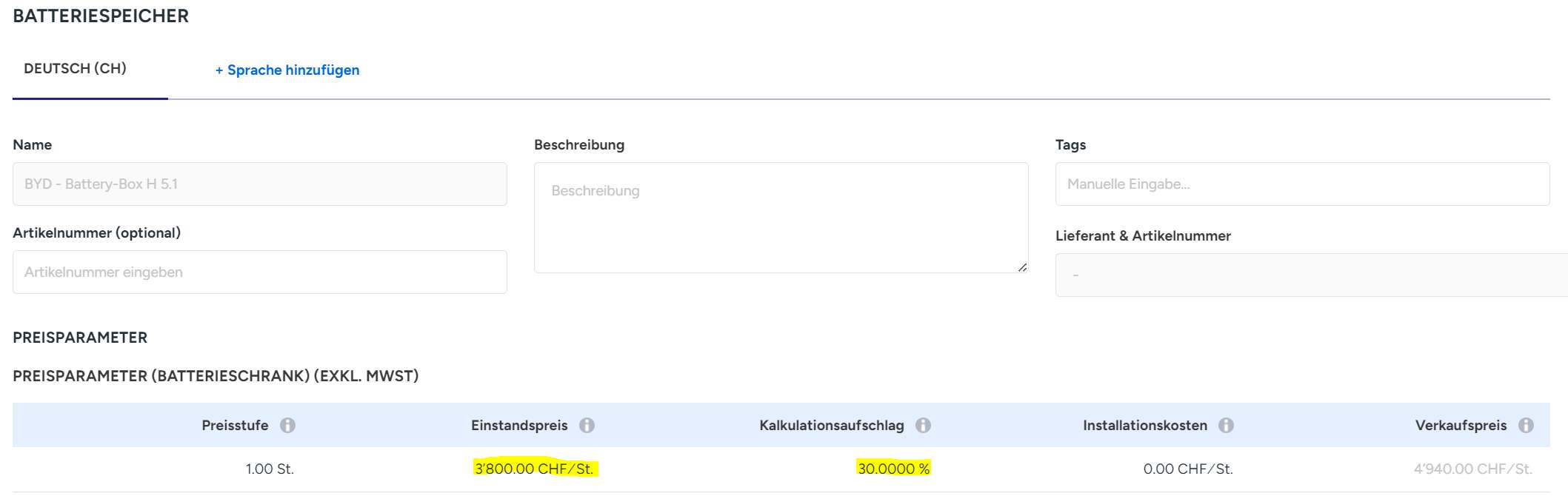The image size is (1568, 496).
Task: Focus the Tags Manuelle Eingabe field
Action: [x=1301, y=184]
